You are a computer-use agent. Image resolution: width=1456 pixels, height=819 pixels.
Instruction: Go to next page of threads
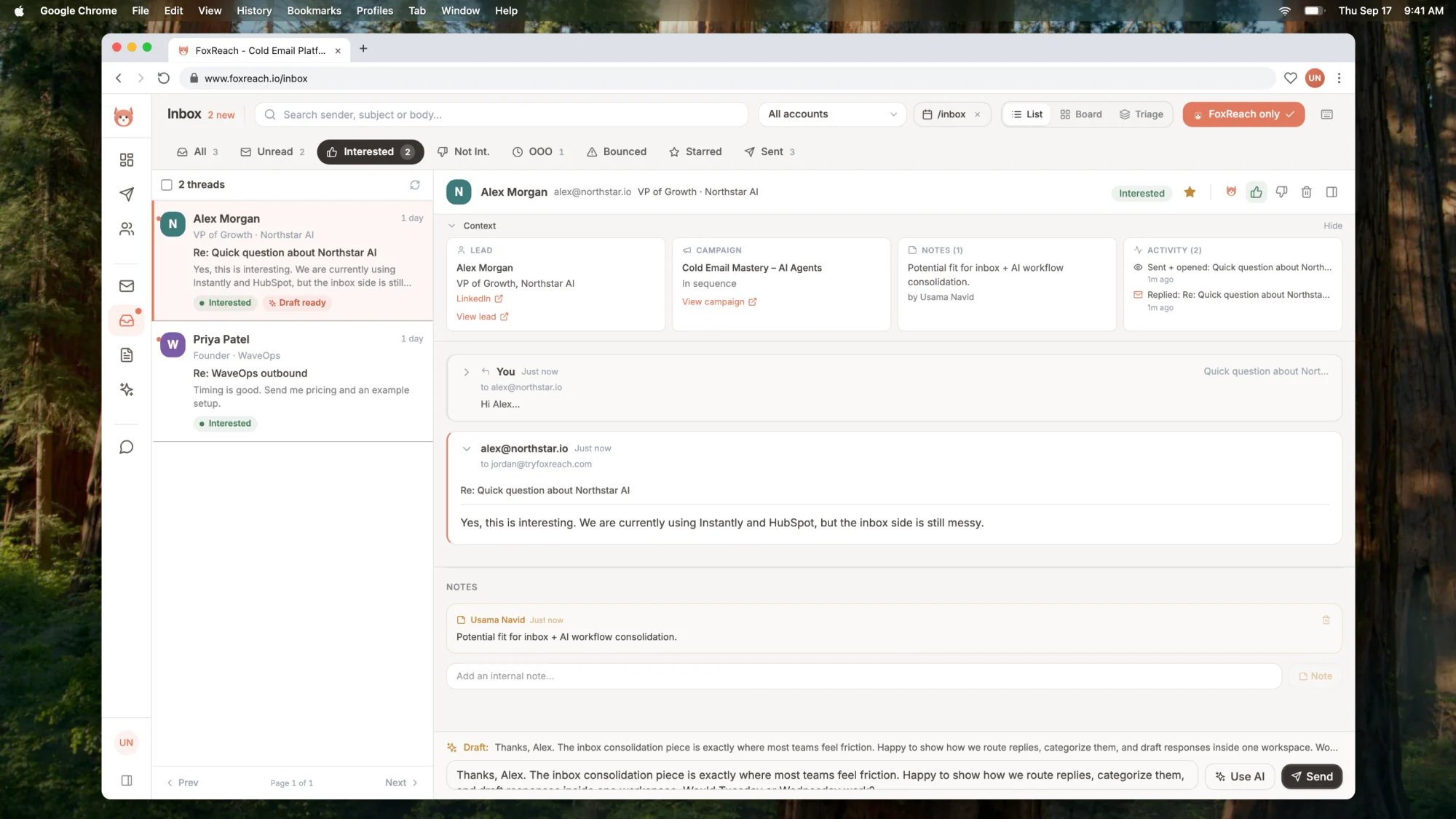click(x=401, y=783)
